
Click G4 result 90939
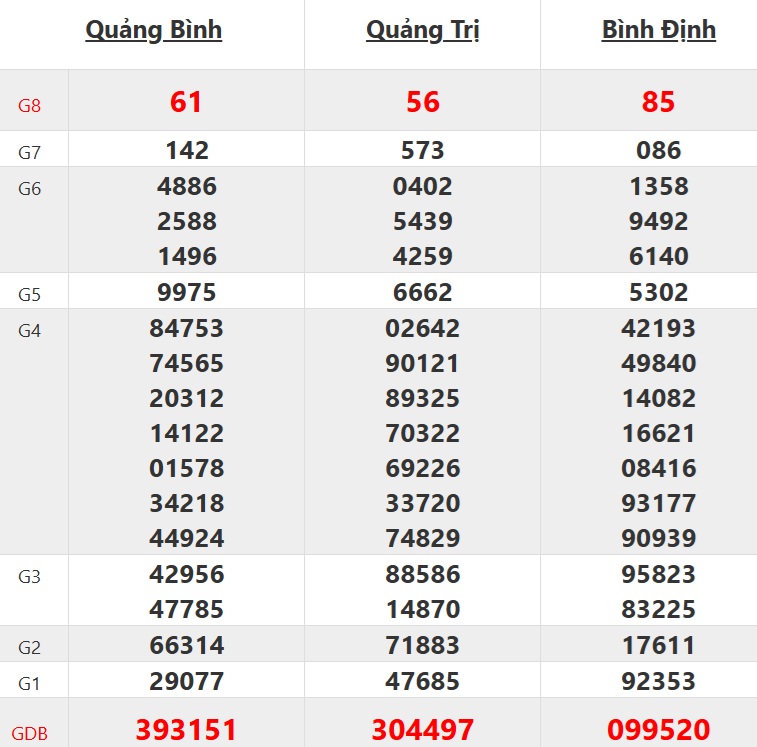(658, 538)
